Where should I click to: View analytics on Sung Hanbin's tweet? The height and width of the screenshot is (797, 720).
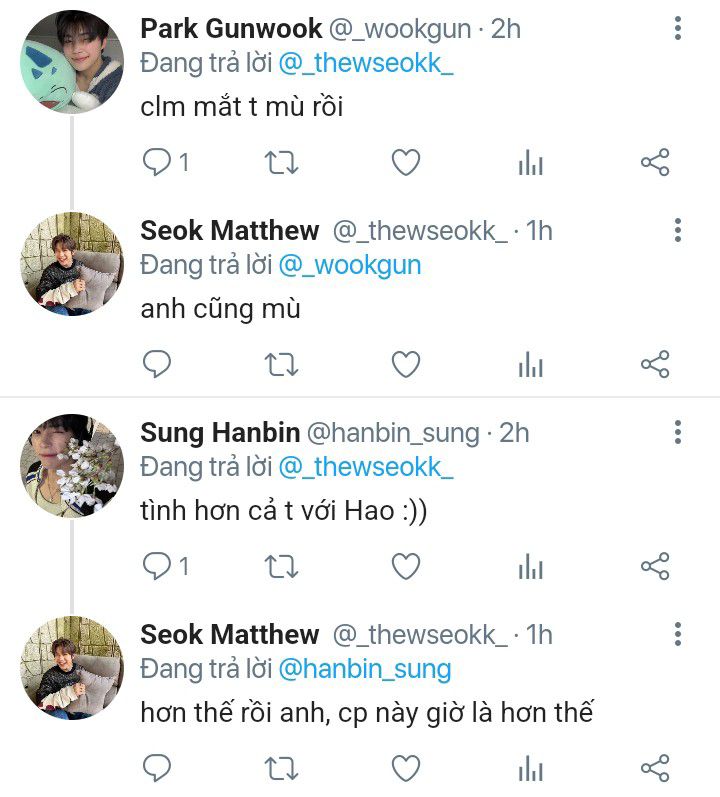[531, 566]
